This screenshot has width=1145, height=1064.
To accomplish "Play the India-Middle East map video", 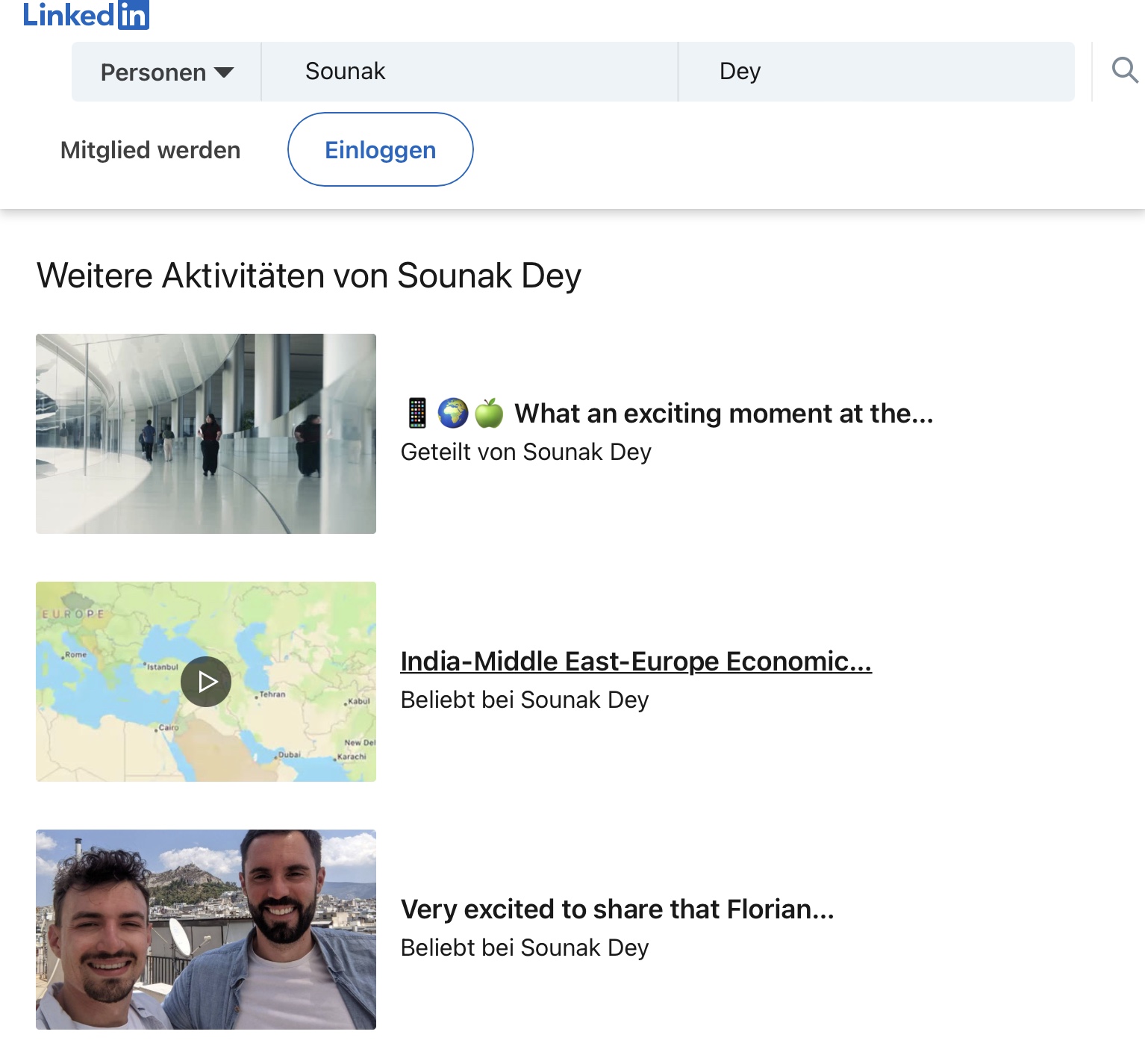I will [206, 682].
